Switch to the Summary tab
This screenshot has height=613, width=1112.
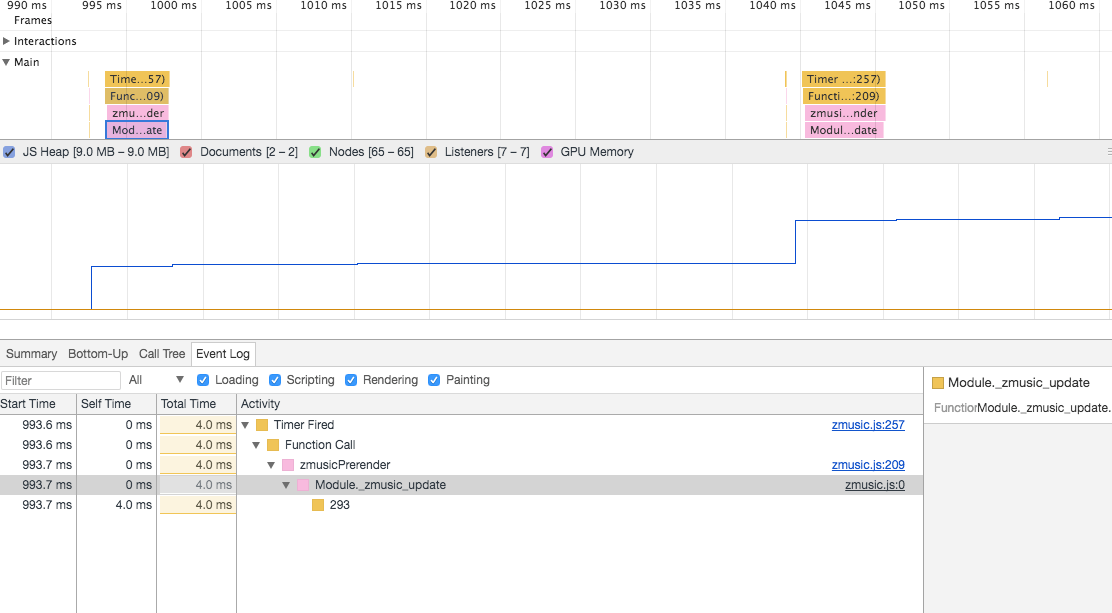[31, 353]
